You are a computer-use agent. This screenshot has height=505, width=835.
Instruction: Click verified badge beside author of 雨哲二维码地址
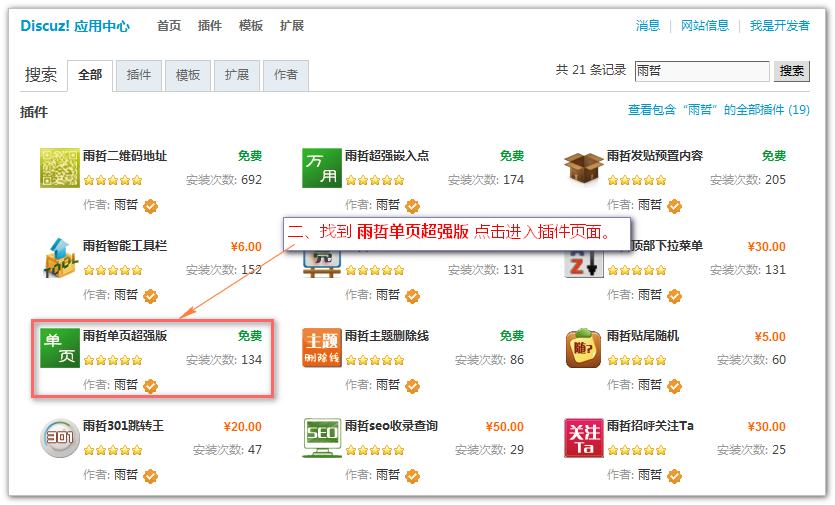[x=151, y=206]
